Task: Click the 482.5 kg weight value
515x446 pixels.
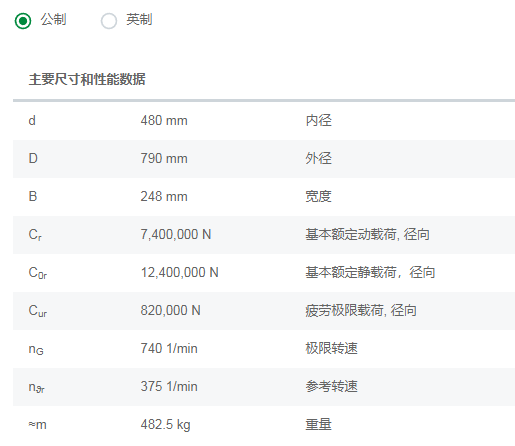Action: (x=165, y=425)
